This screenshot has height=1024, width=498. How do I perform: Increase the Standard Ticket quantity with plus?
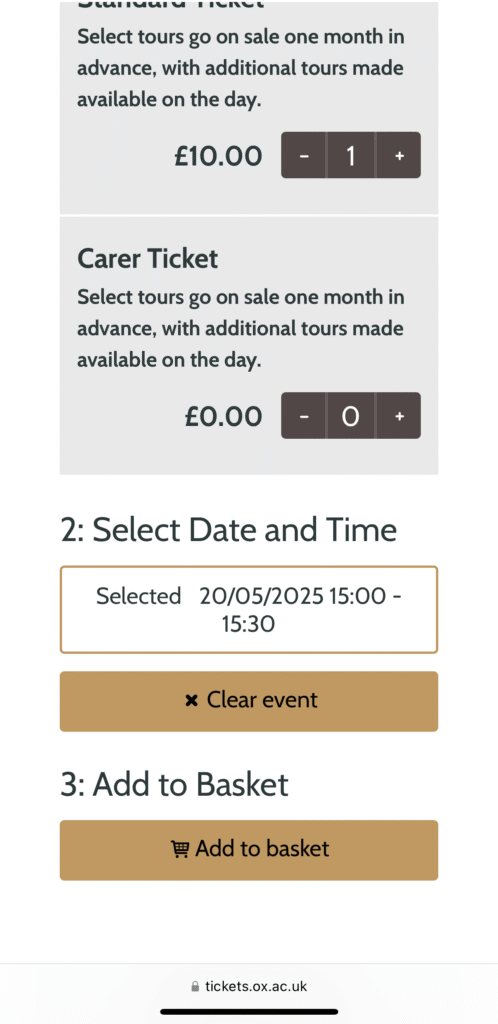pyautogui.click(x=399, y=155)
